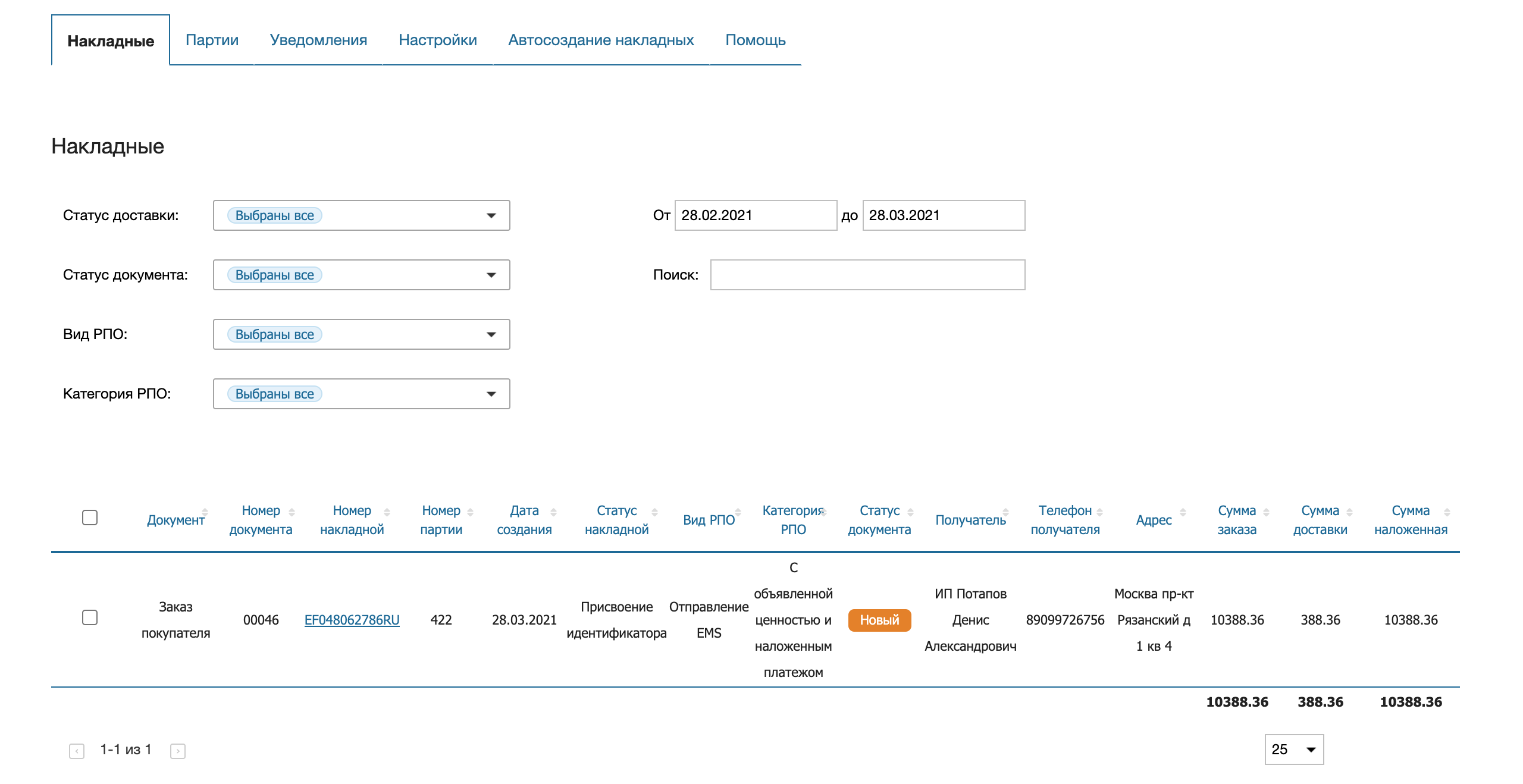Open the Категория РПО dropdown

point(361,394)
